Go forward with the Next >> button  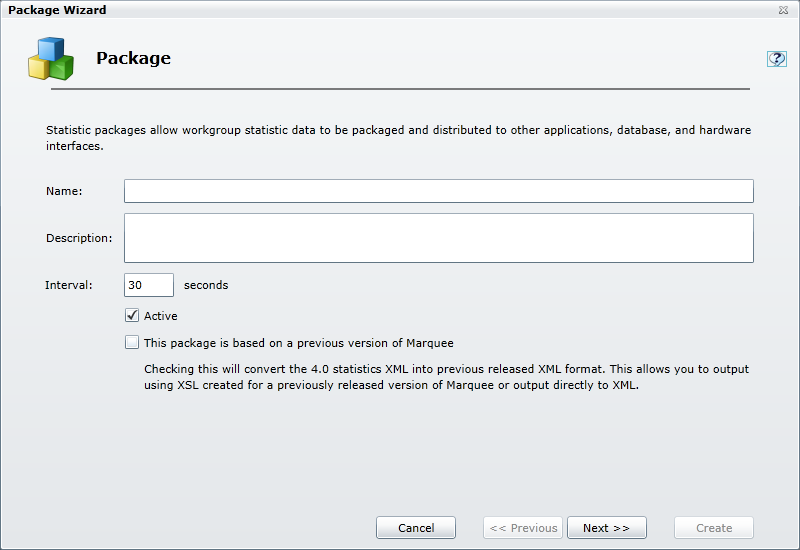coord(606,528)
